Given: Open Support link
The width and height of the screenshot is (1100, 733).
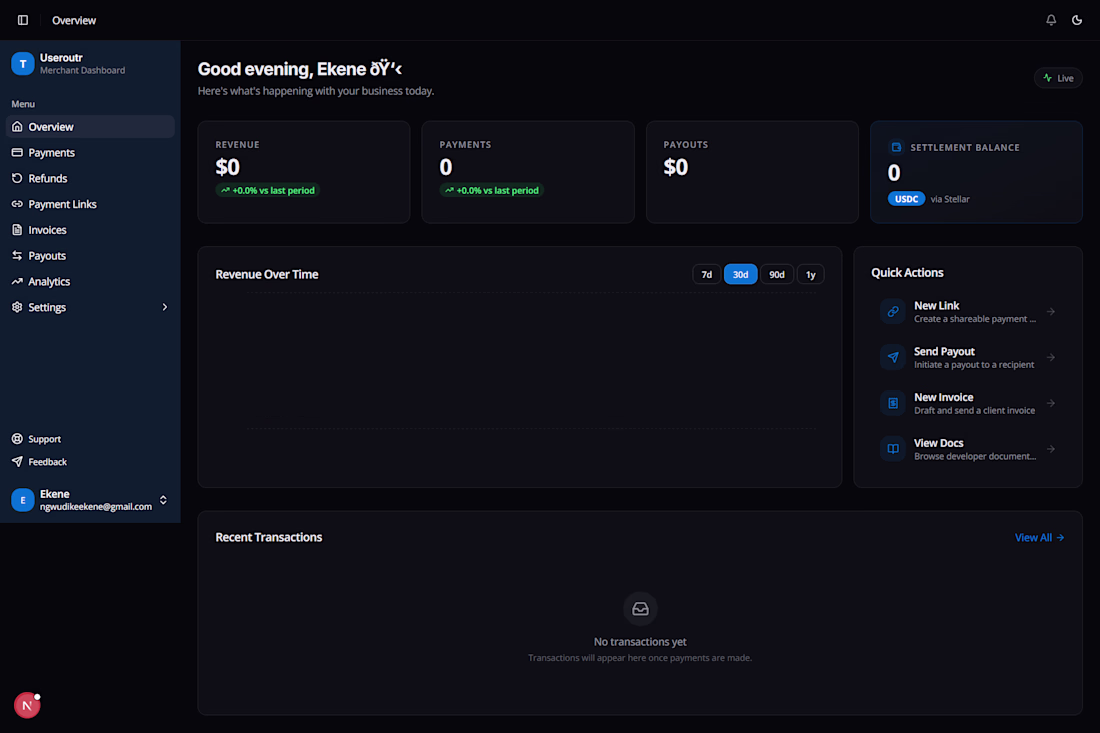Looking at the screenshot, I should pyautogui.click(x=90, y=439).
